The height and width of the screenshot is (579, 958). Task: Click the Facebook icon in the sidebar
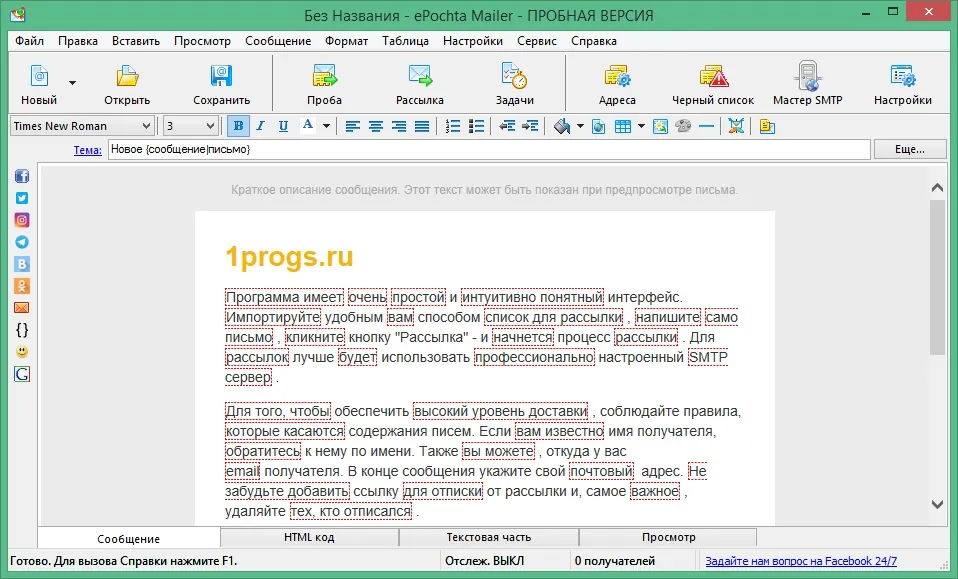click(x=22, y=177)
